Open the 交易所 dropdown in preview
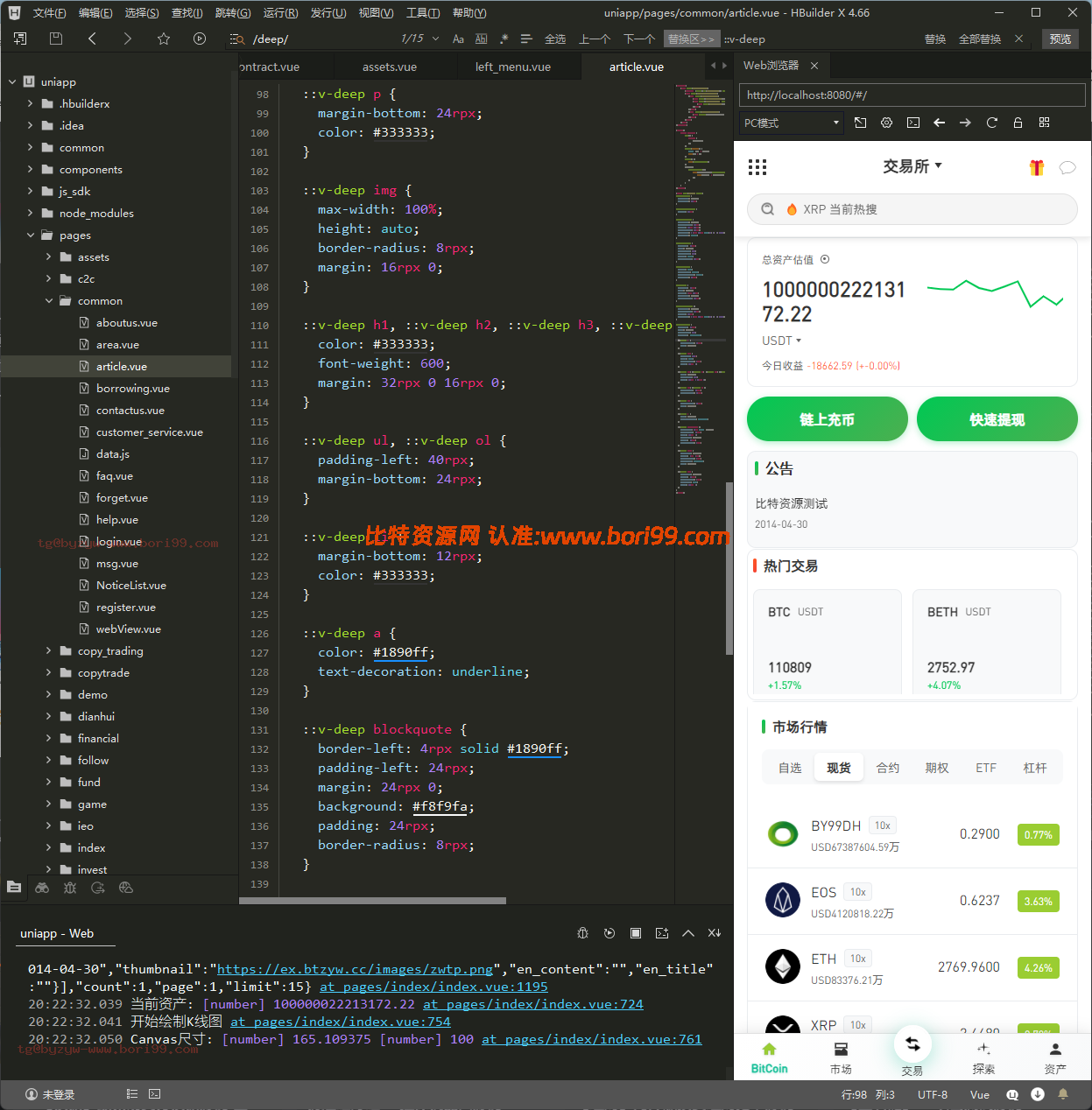This screenshot has height=1110, width=1092. (912, 166)
